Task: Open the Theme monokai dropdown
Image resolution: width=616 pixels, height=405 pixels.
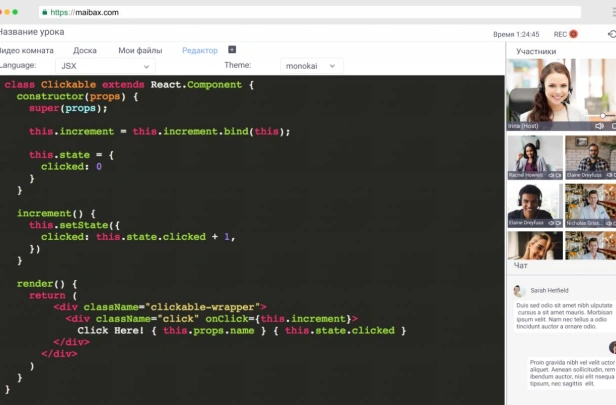Action: click(312, 66)
